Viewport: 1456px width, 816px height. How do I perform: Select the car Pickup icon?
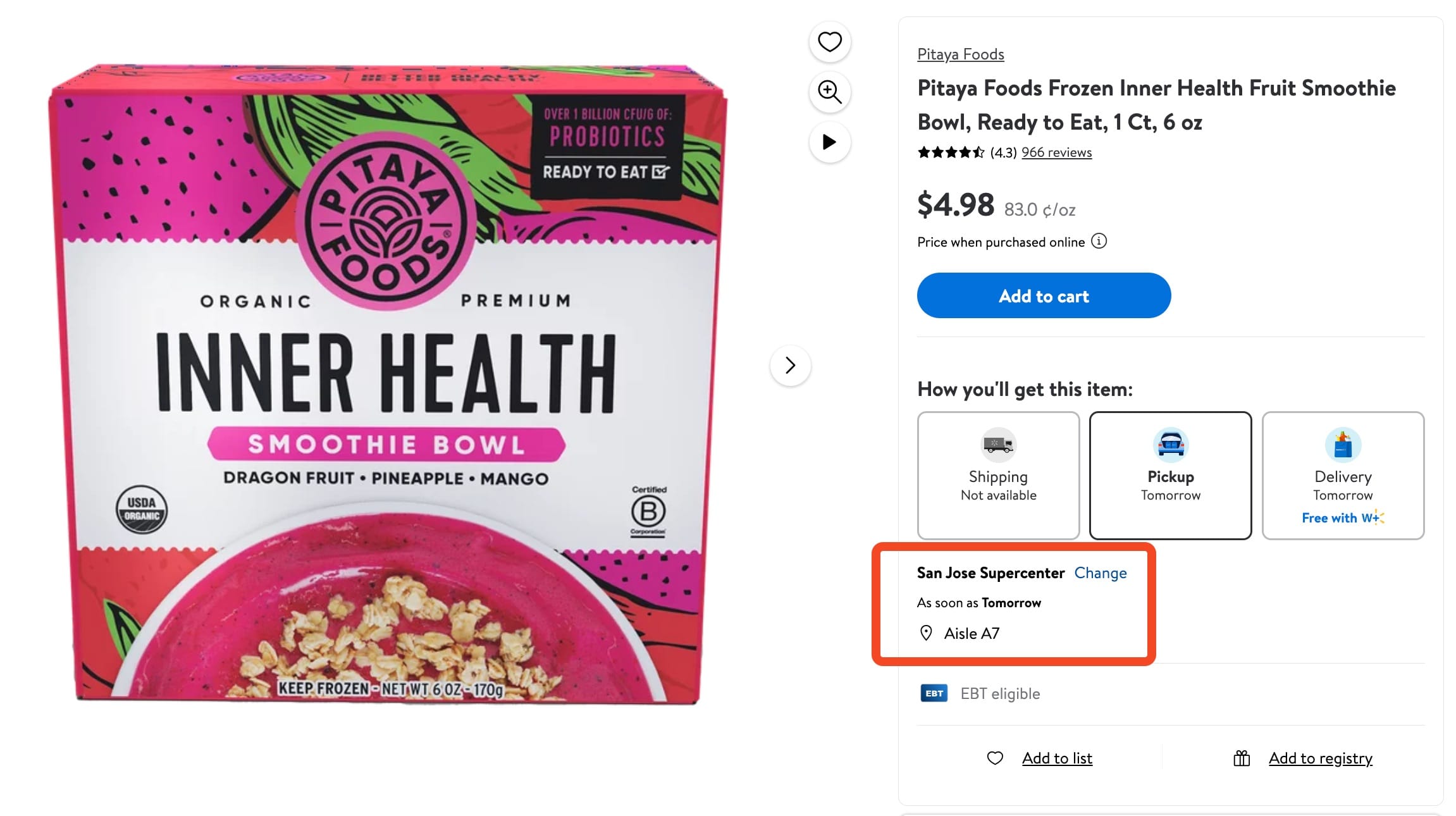click(x=1170, y=445)
